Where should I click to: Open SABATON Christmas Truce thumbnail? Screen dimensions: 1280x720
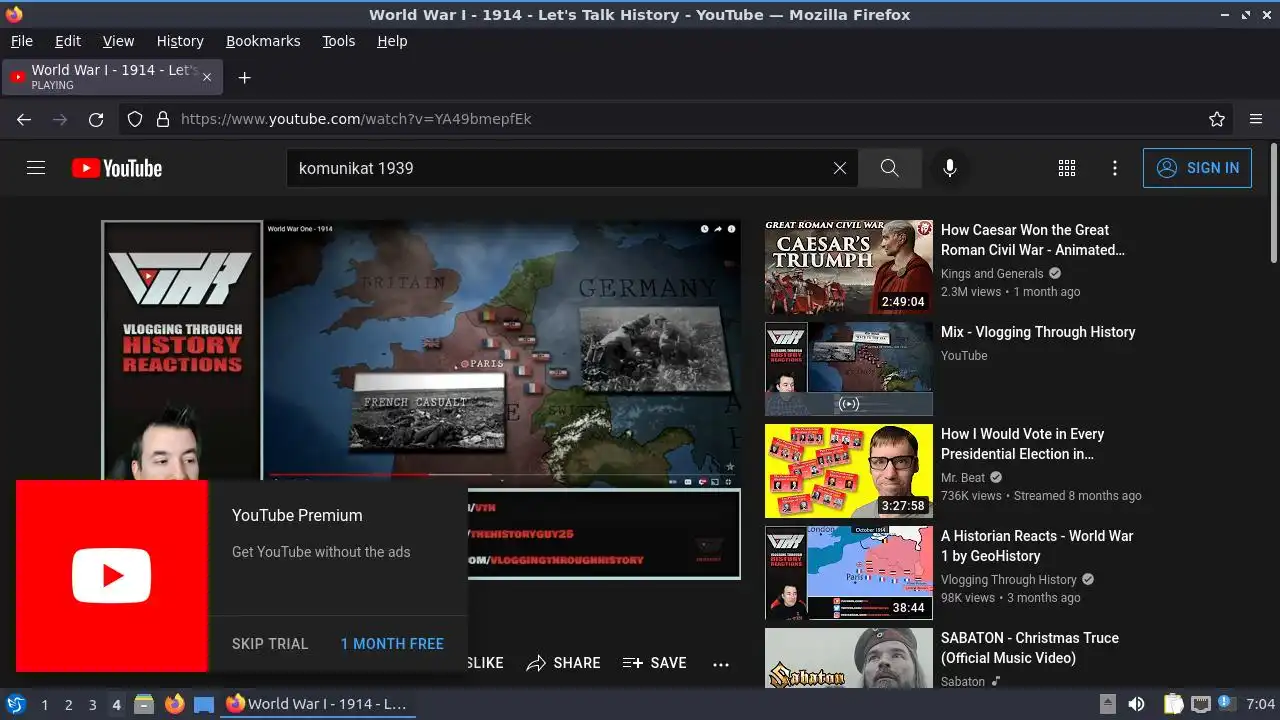click(x=849, y=658)
